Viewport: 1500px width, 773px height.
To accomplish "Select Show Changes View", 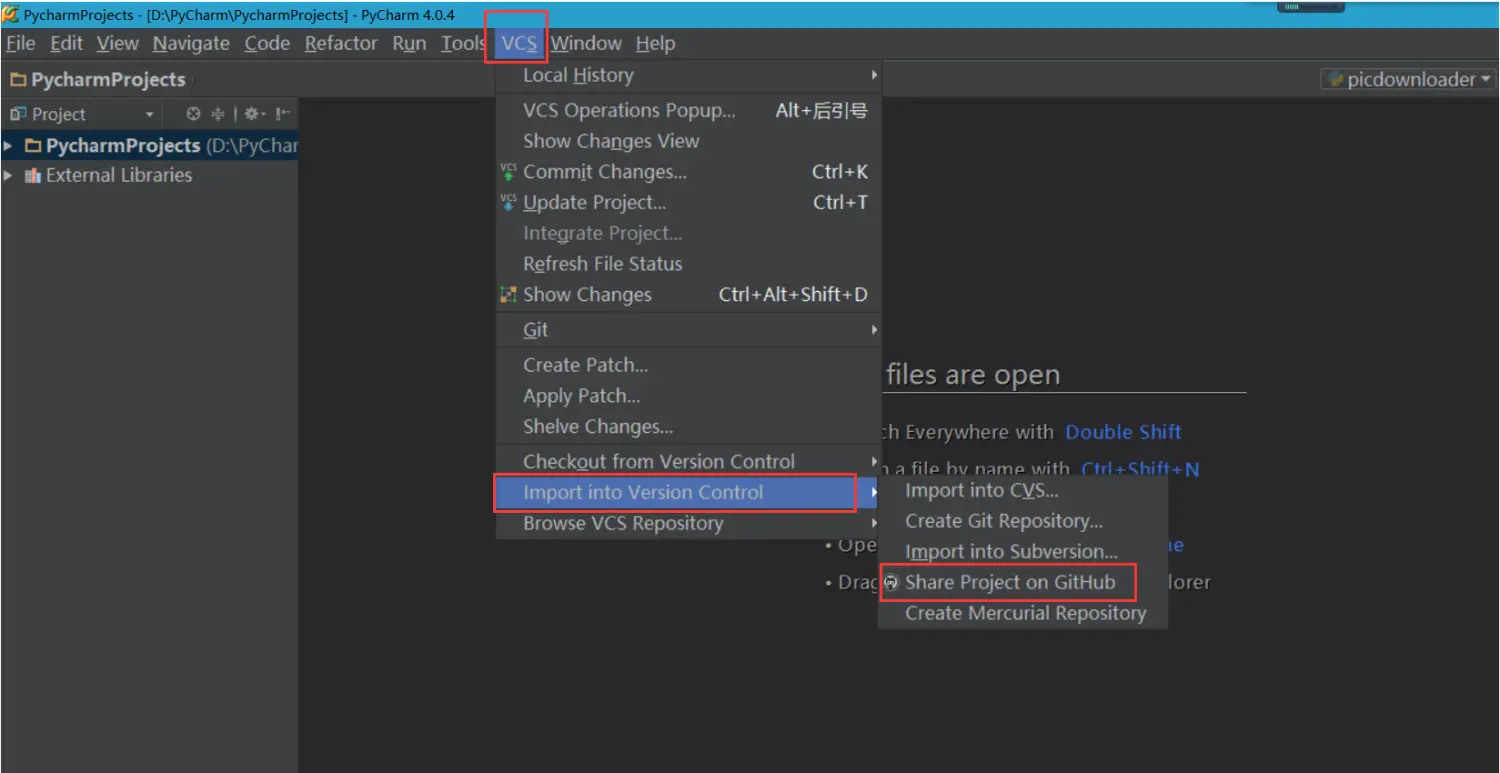I will (688, 141).
